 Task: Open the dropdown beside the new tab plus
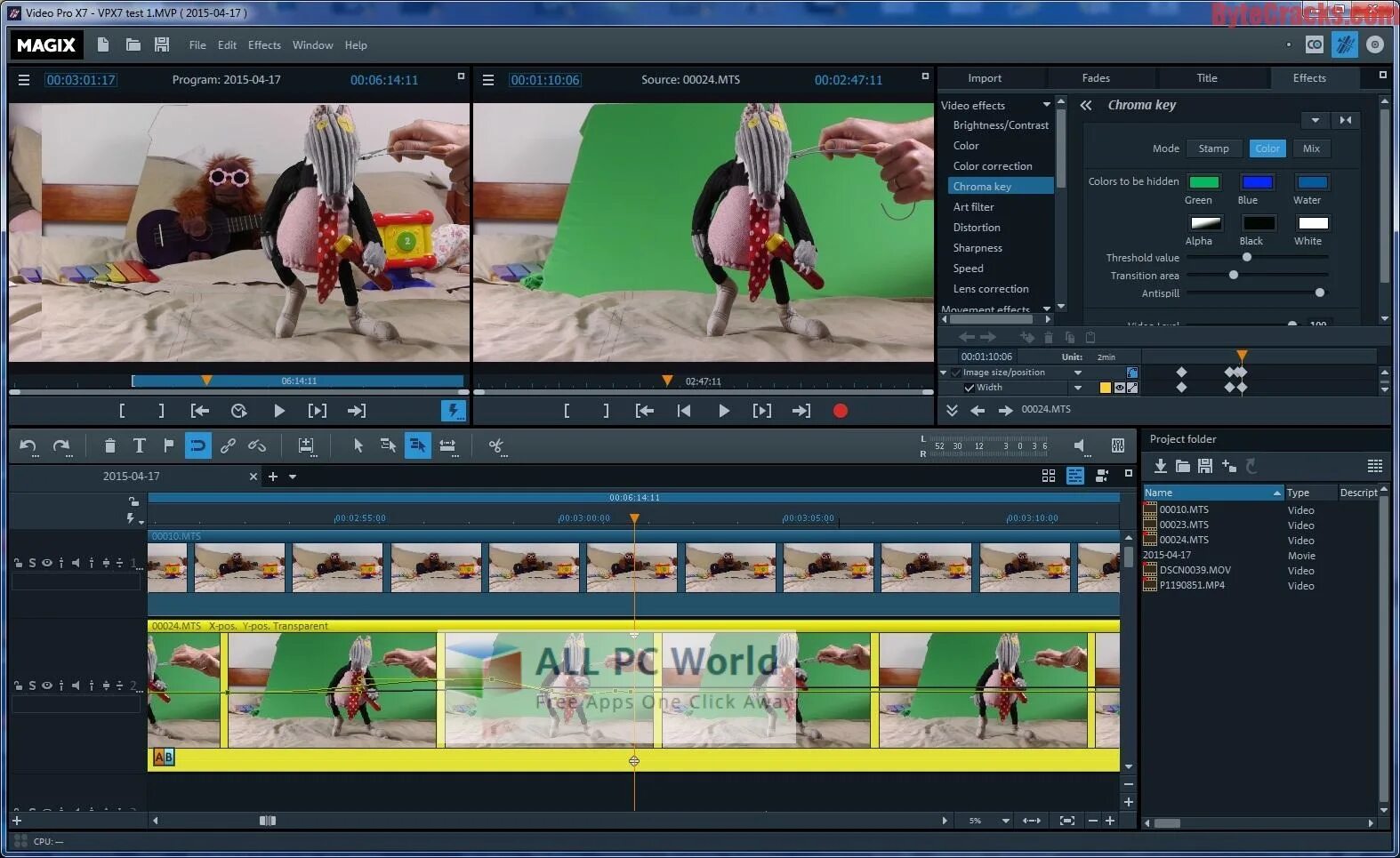(x=292, y=477)
